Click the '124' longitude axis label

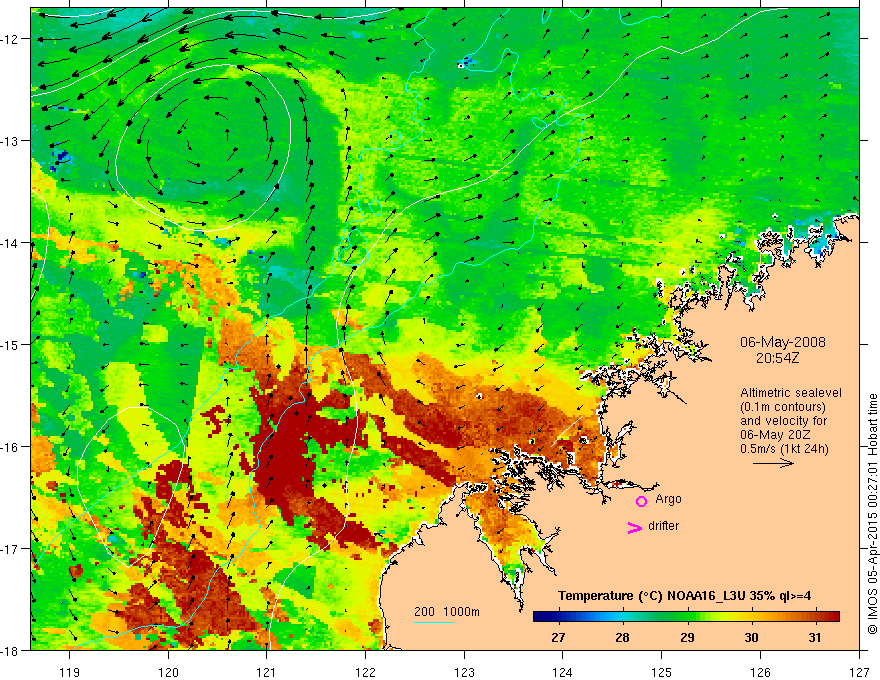pyautogui.click(x=563, y=672)
